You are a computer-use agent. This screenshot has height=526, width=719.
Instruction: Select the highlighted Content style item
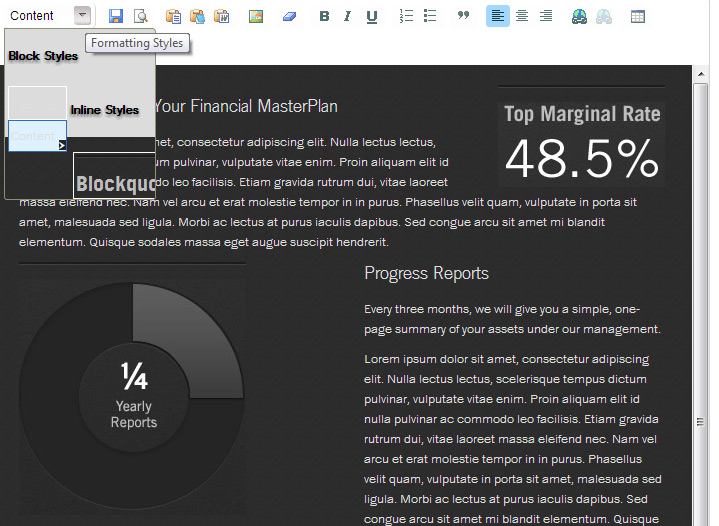(36, 135)
